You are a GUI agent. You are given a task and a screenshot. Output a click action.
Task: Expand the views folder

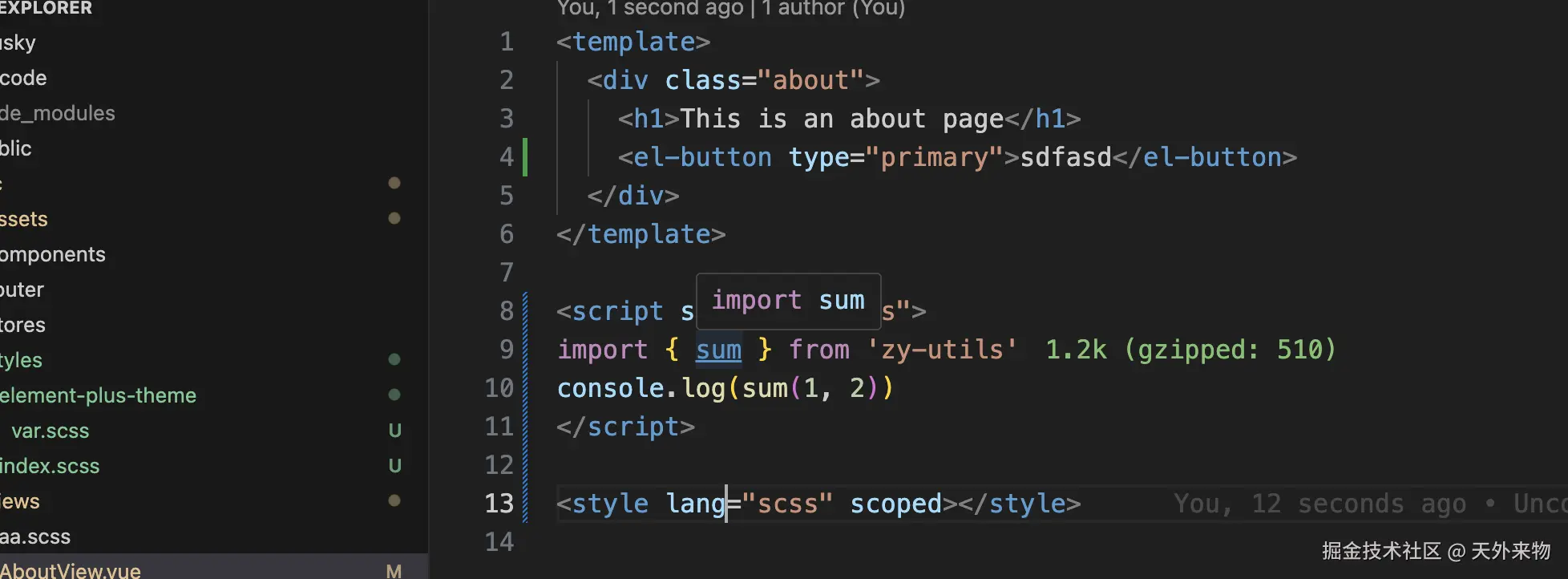click(x=20, y=501)
